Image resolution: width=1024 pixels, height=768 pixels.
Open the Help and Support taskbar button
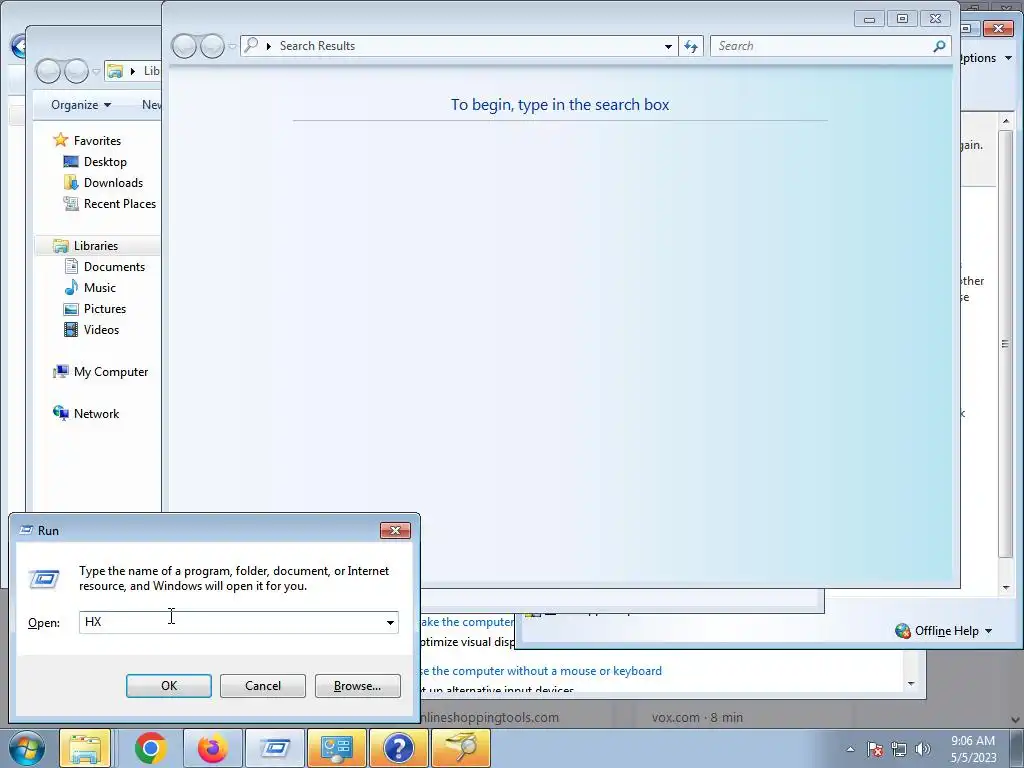pyautogui.click(x=398, y=748)
